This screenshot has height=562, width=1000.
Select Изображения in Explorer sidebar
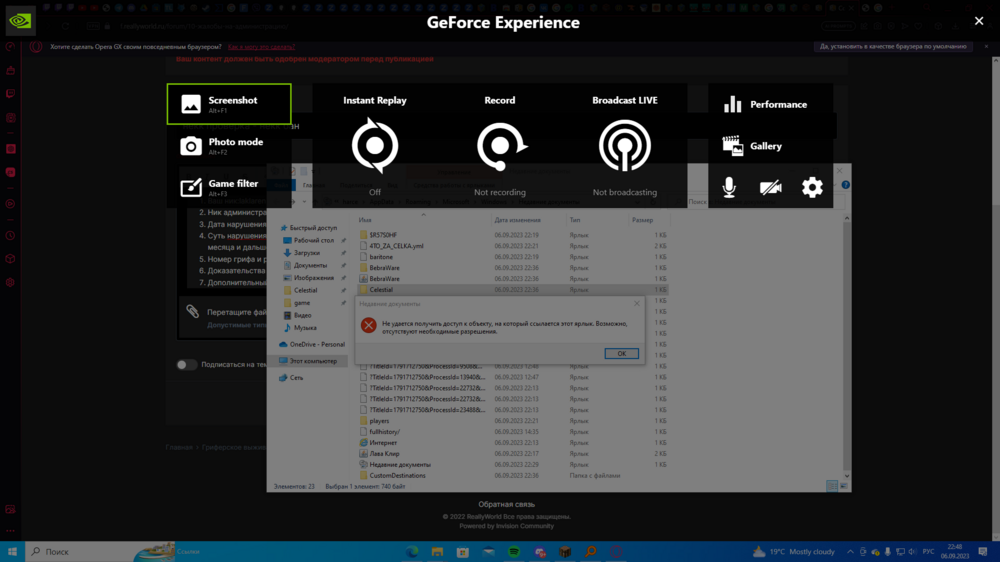tap(313, 278)
